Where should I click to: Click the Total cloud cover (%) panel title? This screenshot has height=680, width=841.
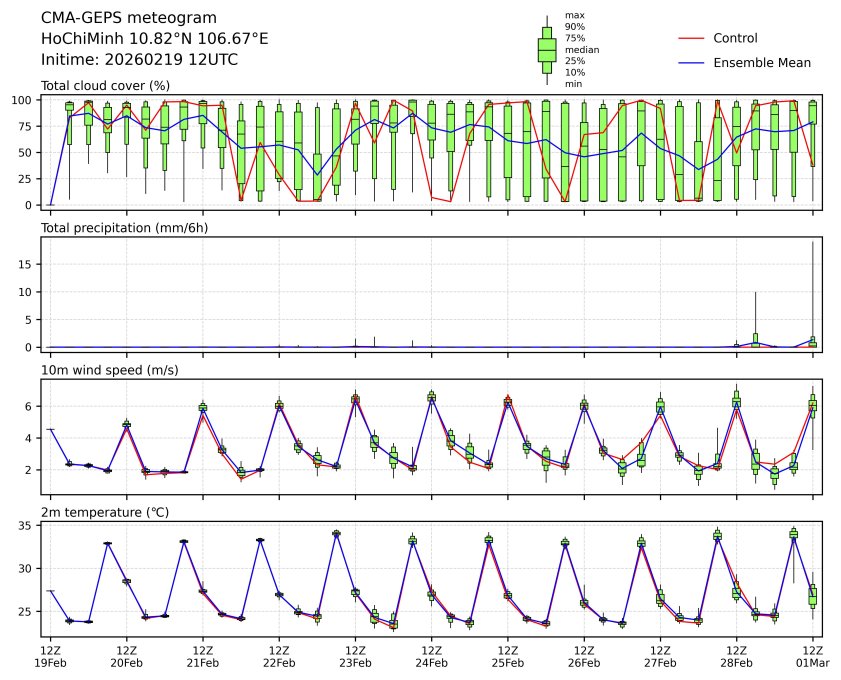[111, 85]
